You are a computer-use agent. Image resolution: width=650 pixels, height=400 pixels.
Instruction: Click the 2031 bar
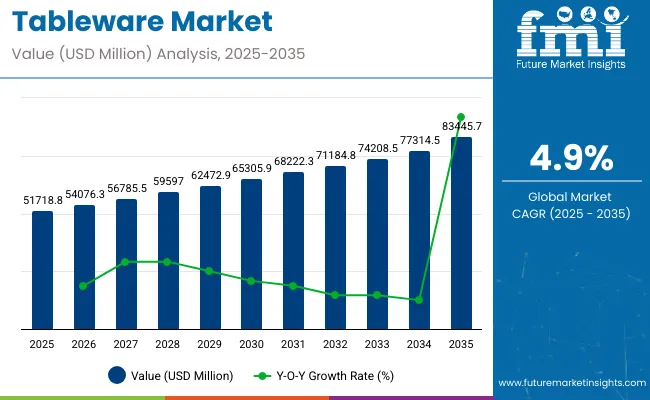point(293,251)
